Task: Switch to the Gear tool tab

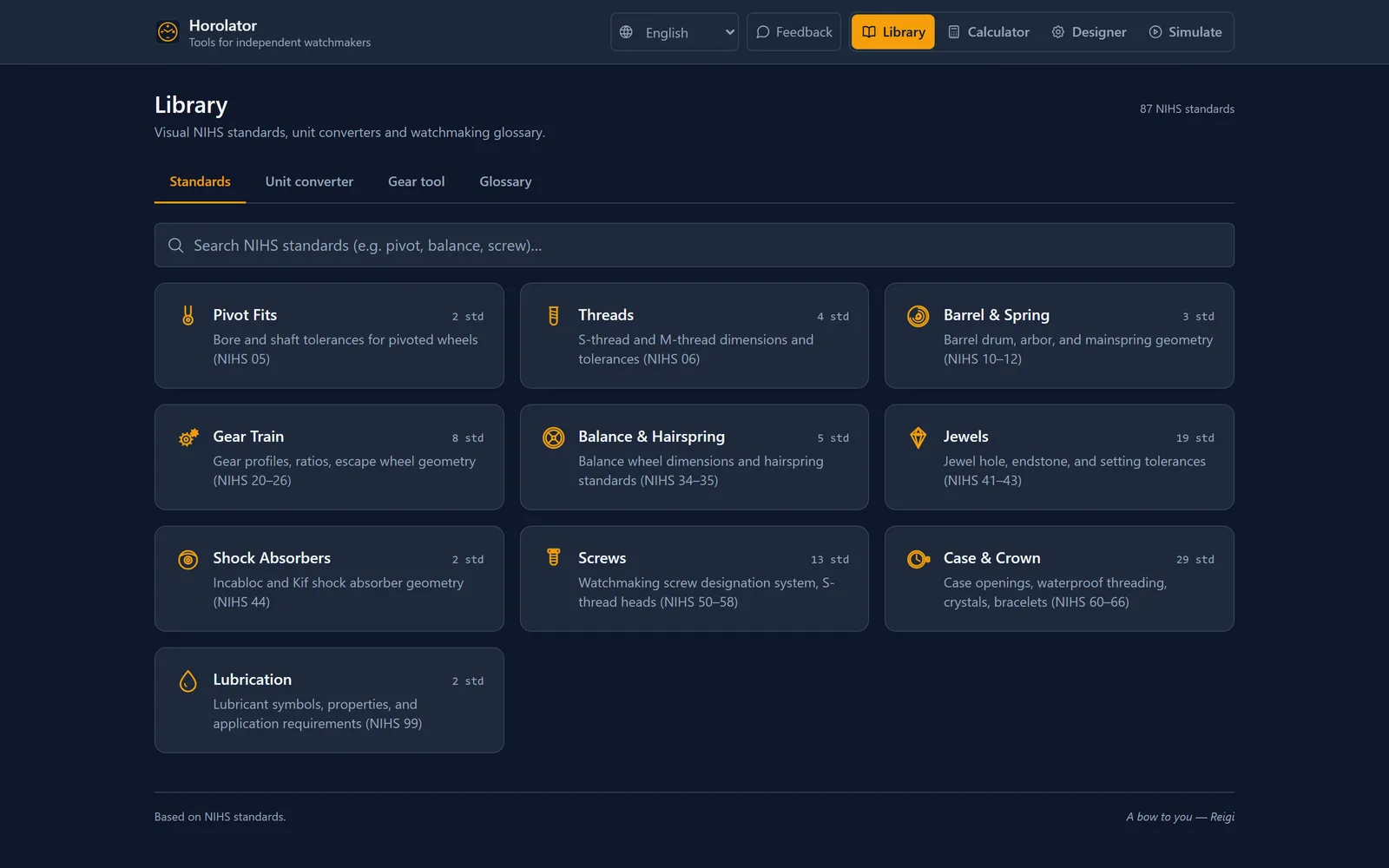Action: [417, 181]
